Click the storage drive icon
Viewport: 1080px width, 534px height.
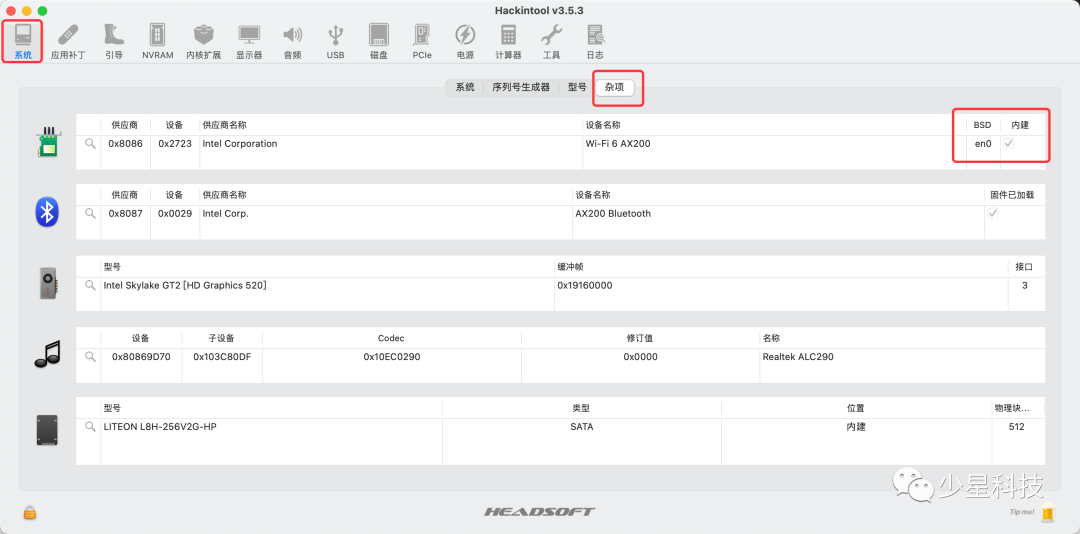pyautogui.click(x=47, y=430)
